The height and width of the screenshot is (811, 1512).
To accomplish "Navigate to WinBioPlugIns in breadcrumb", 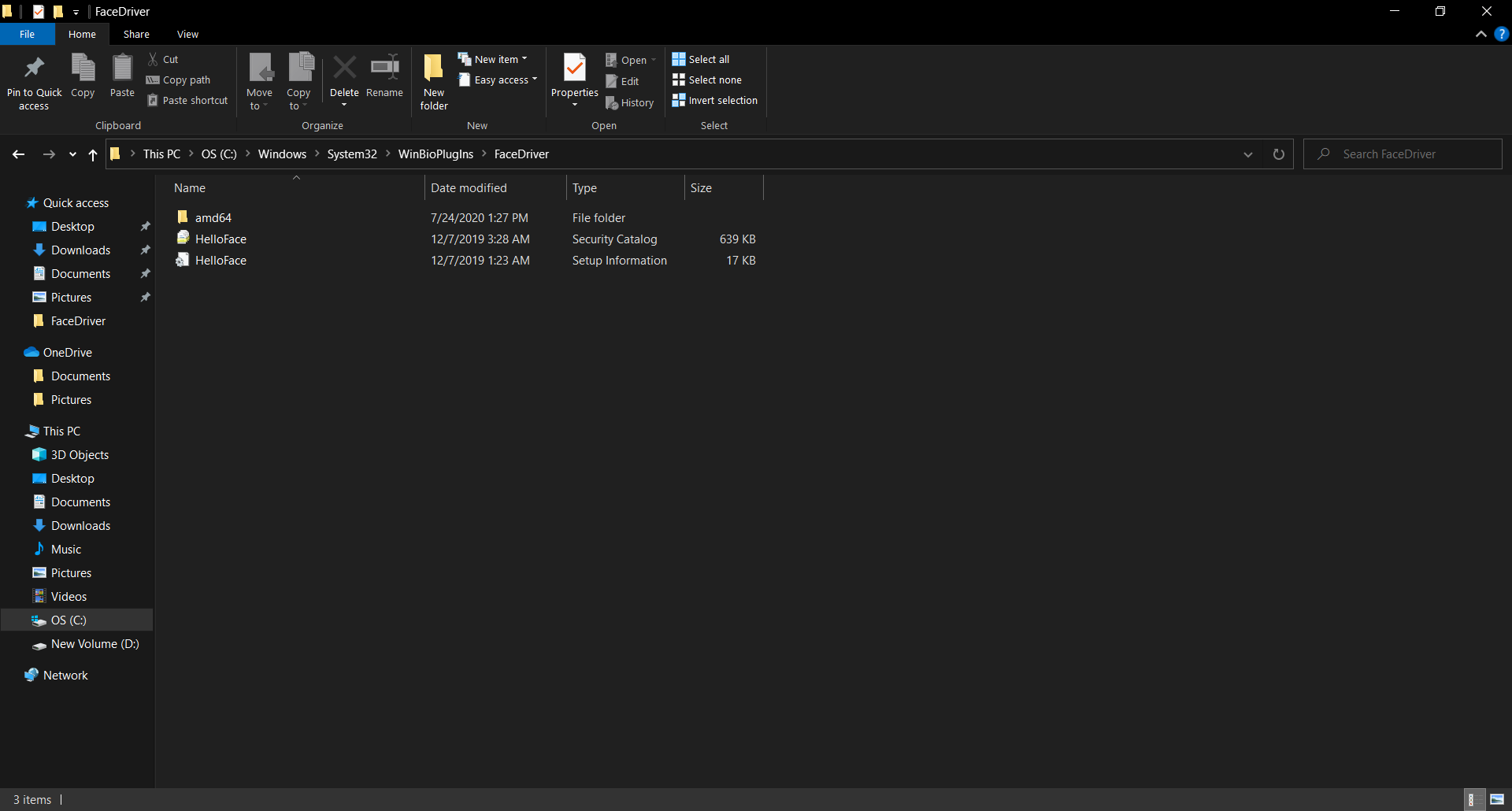I will (435, 154).
